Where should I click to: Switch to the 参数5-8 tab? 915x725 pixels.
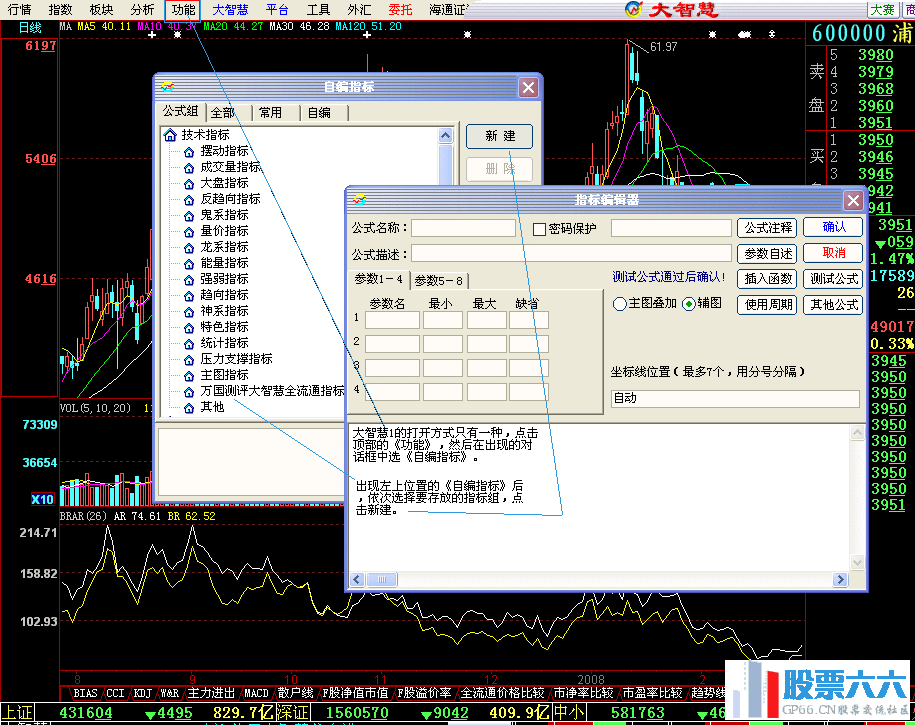(440, 279)
